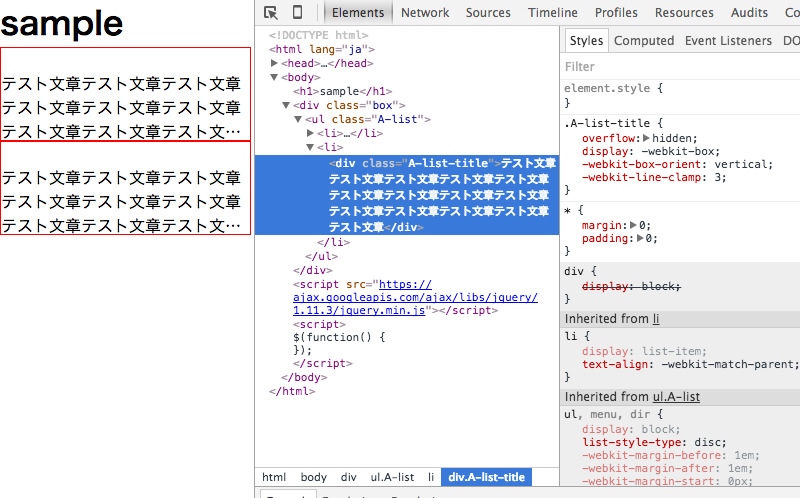Viewport: 800px width, 498px height.
Task: Expand overflow shorthand triangle in styles
Action: (647, 139)
